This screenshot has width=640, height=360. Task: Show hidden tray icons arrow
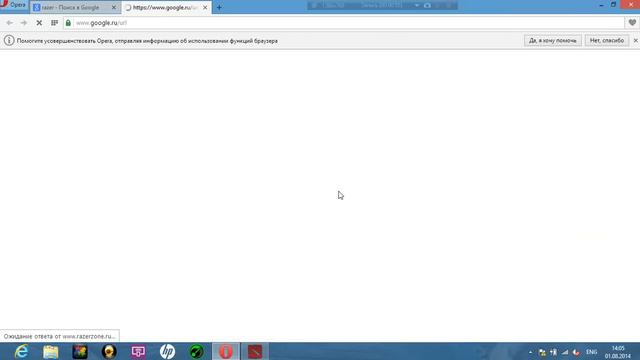(x=531, y=352)
